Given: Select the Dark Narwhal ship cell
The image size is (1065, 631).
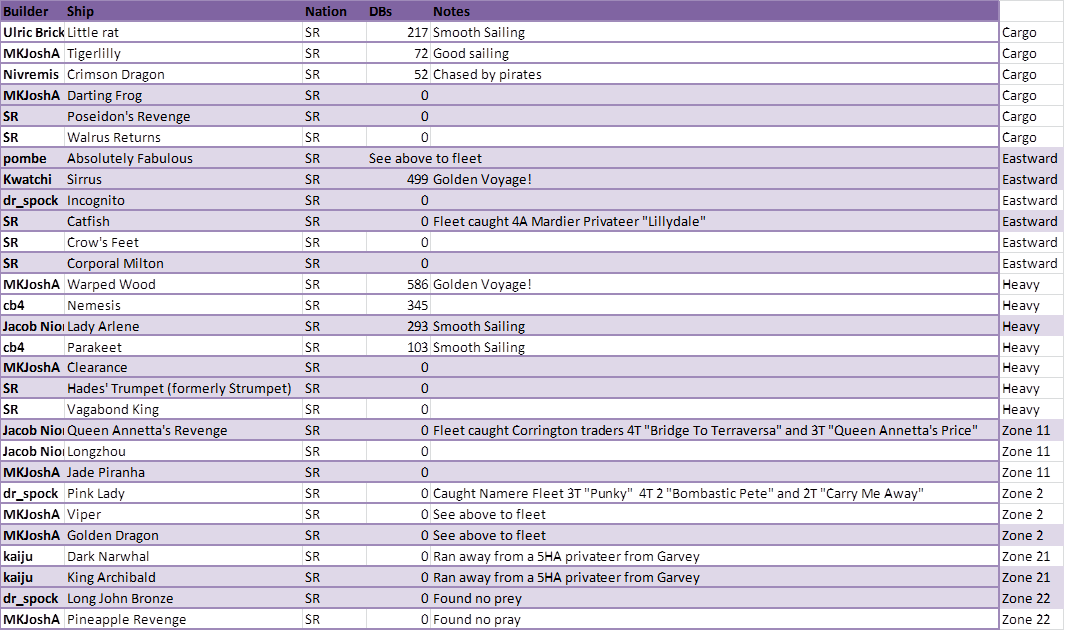Looking at the screenshot, I should click(x=108, y=556).
